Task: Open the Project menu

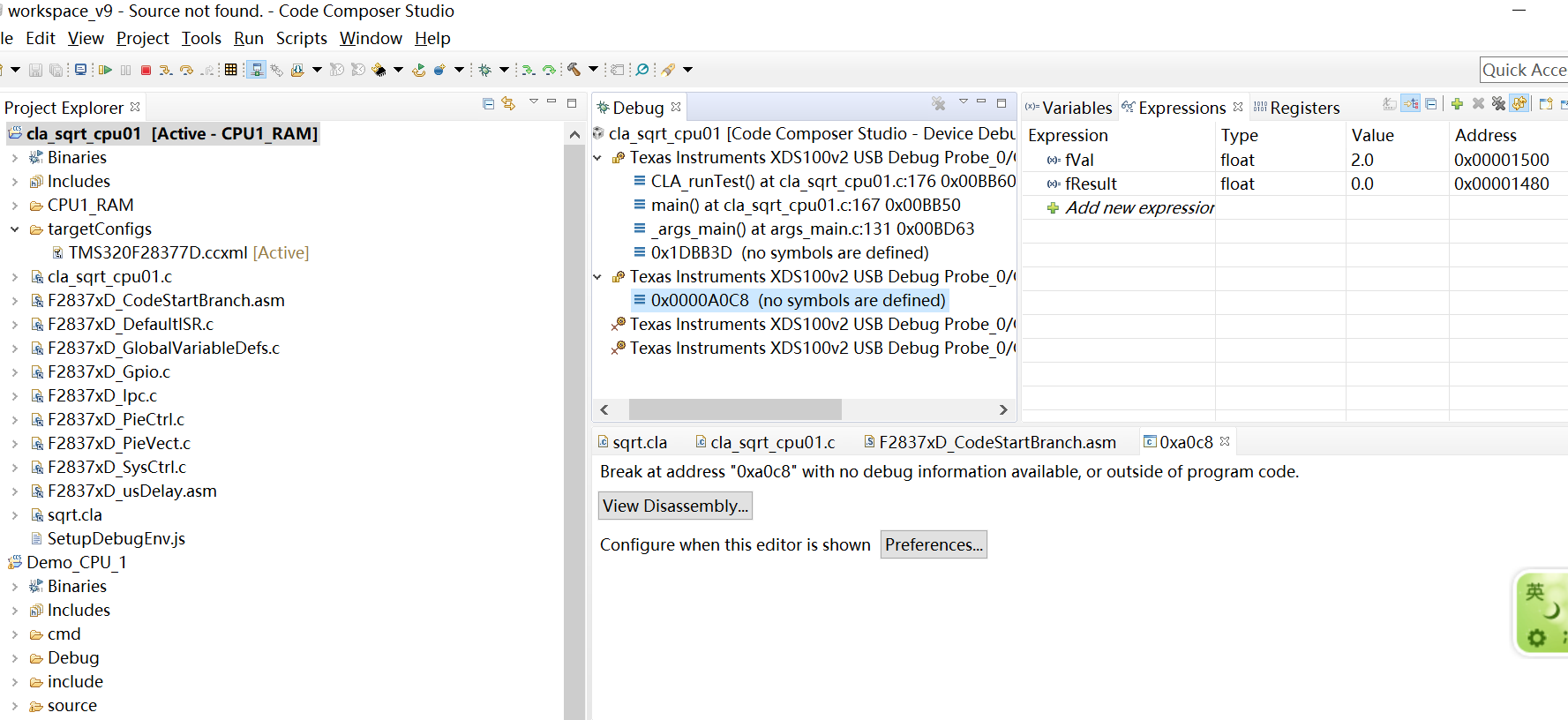Action: pos(143,38)
